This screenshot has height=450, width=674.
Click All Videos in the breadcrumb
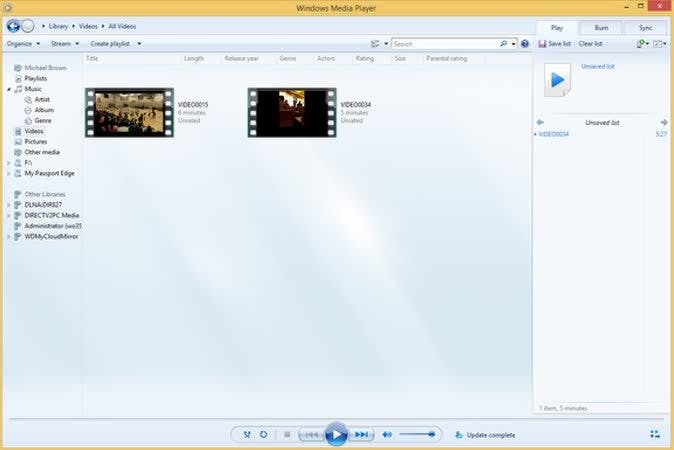(122, 26)
